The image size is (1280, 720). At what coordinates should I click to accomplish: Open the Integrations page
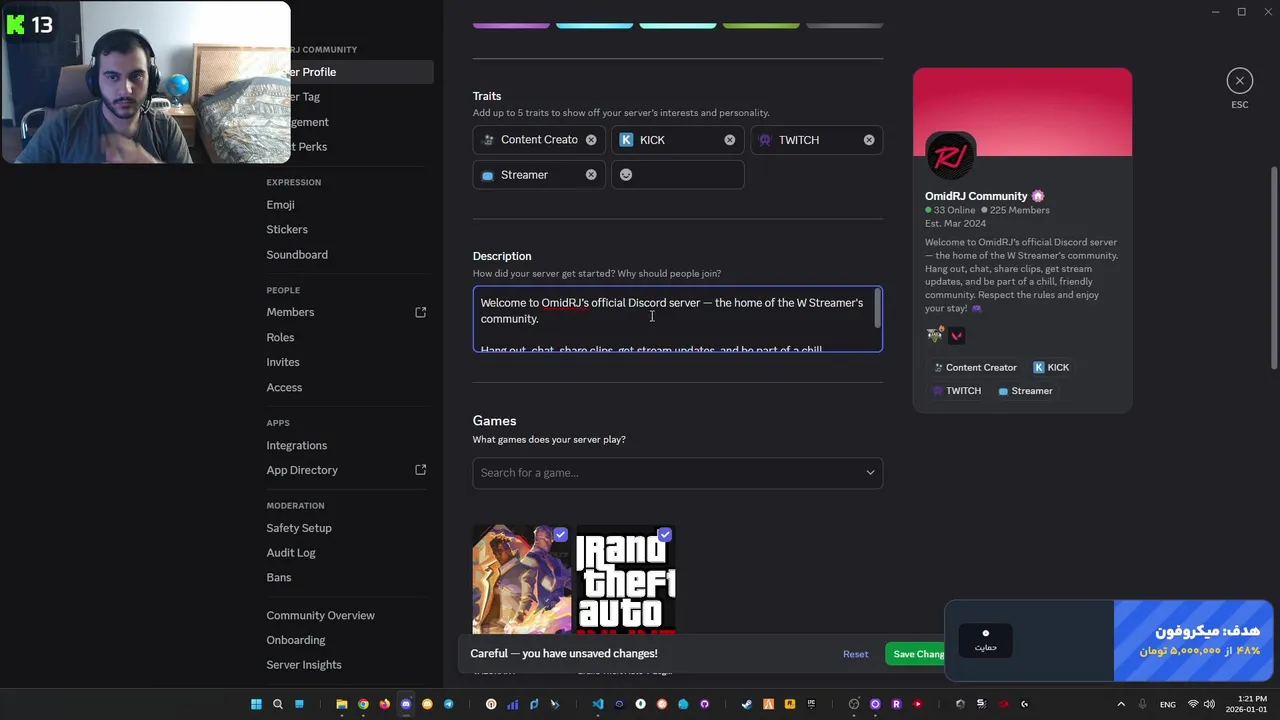point(296,445)
